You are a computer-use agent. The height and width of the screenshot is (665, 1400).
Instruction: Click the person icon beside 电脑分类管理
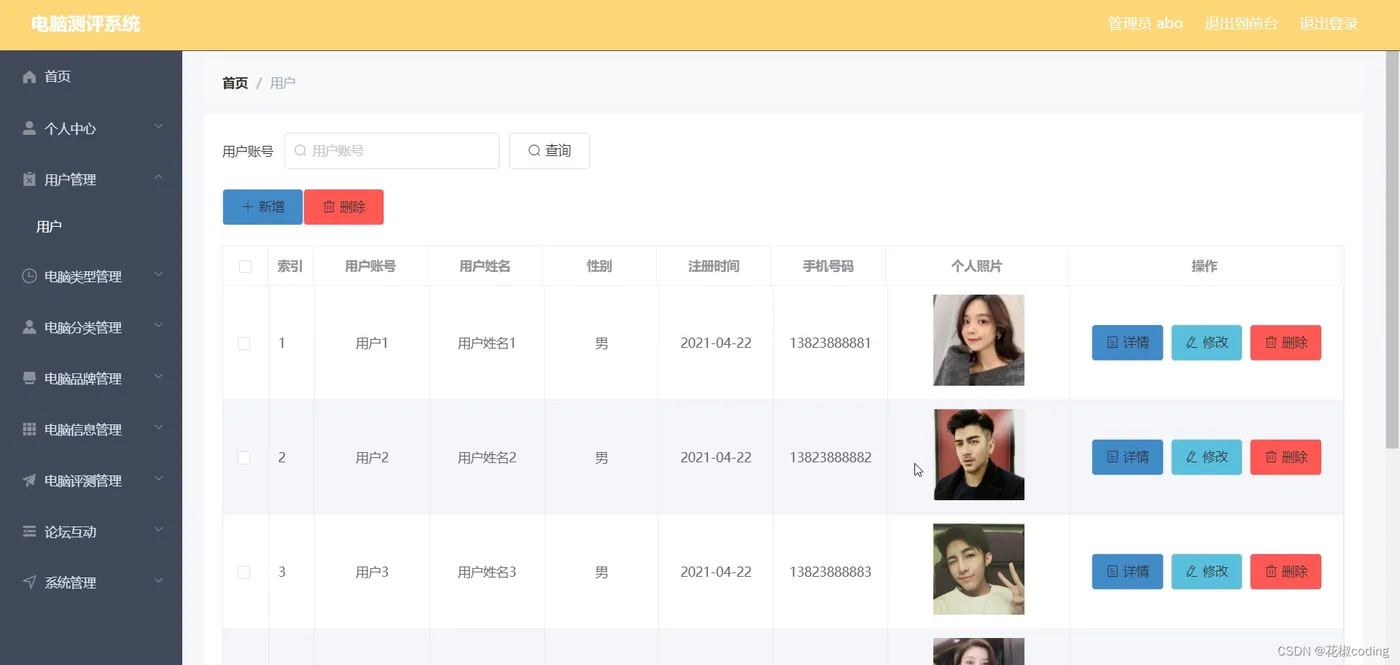29,327
